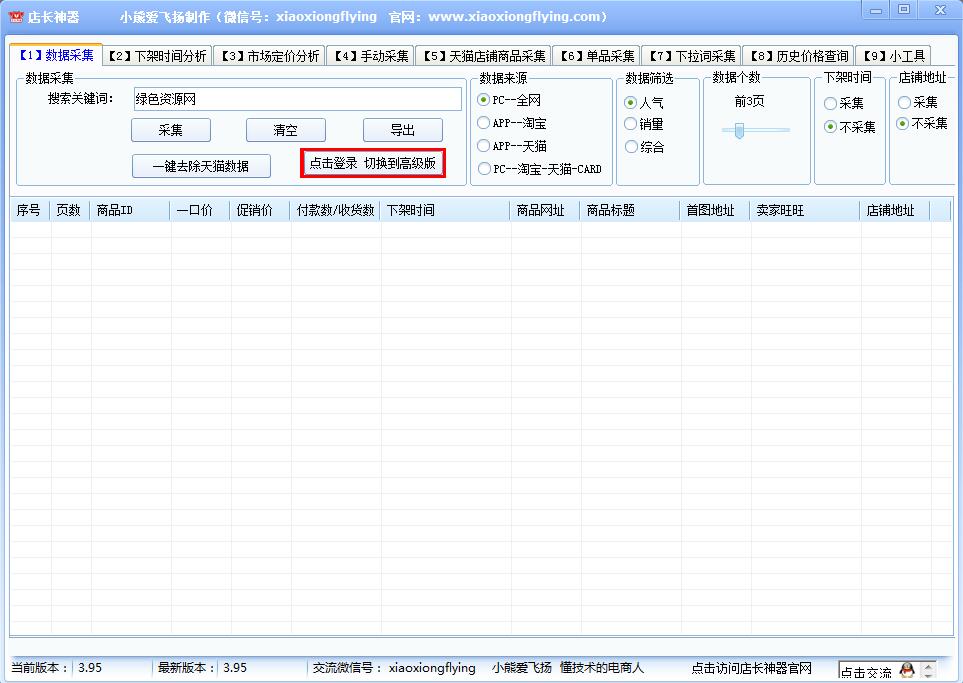
Task: Click 小熊爱飞扬 懂技术的电商人 text
Action: 567,668
